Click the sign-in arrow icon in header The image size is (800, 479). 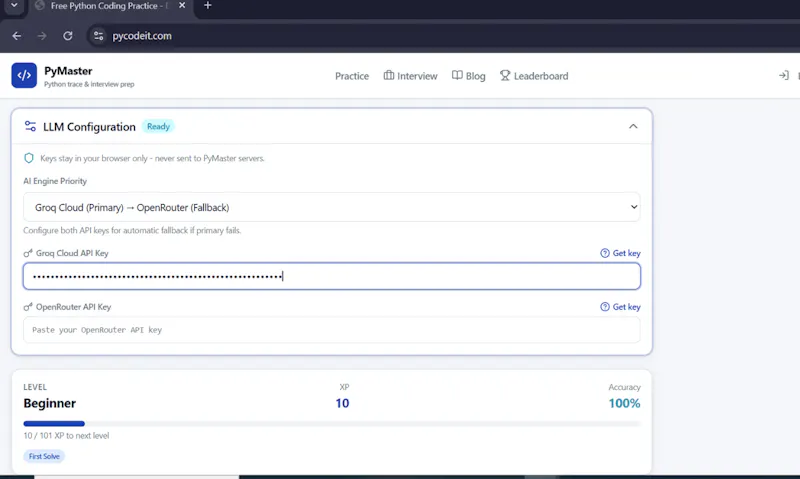coord(784,75)
